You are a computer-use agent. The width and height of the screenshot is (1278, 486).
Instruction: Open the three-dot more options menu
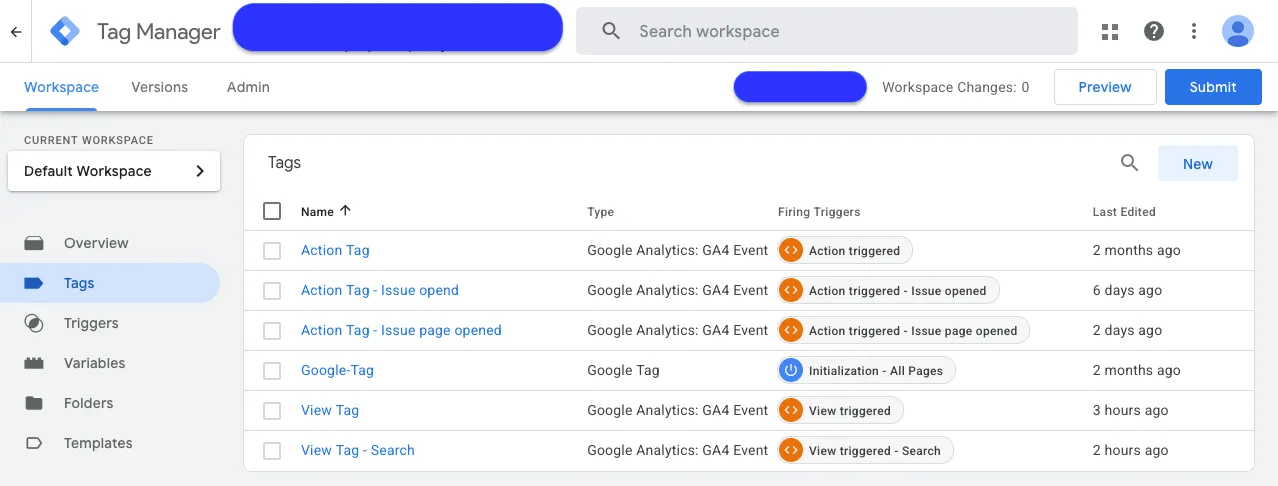1194,31
